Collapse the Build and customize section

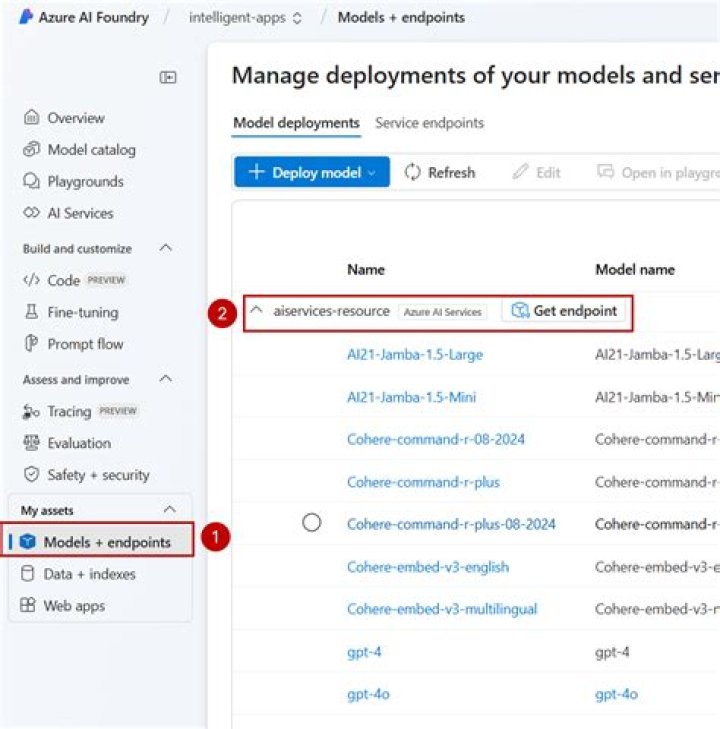(167, 248)
